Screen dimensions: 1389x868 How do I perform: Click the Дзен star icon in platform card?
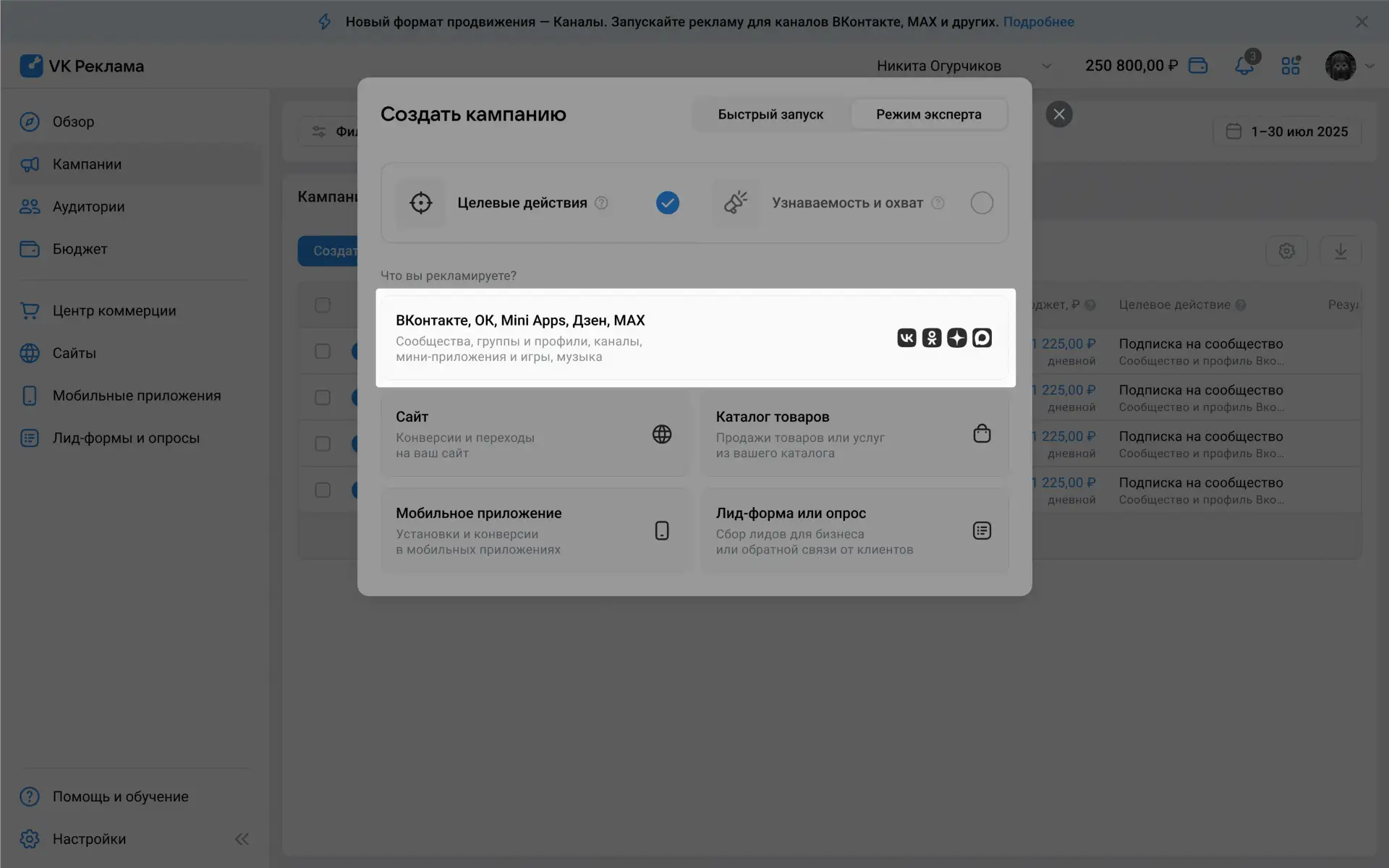pos(957,338)
